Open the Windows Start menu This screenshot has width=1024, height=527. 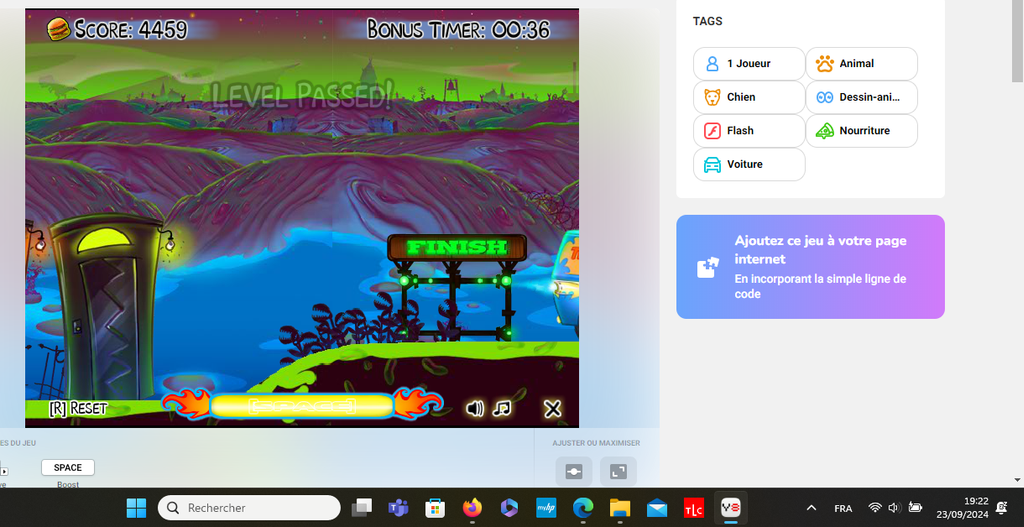tap(136, 508)
